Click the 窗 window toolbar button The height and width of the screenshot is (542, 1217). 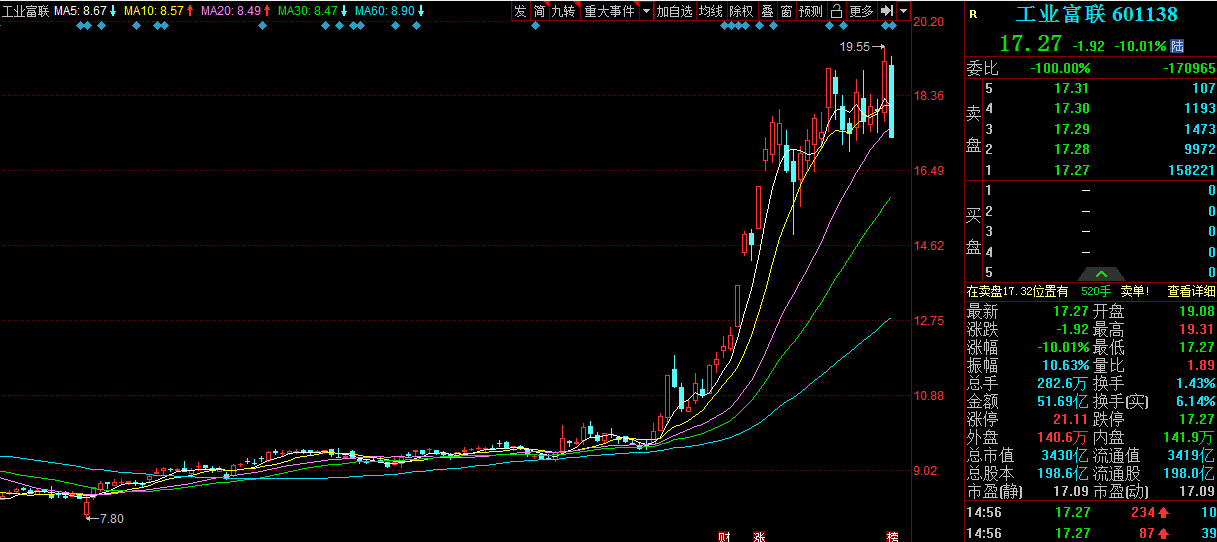pyautogui.click(x=787, y=11)
